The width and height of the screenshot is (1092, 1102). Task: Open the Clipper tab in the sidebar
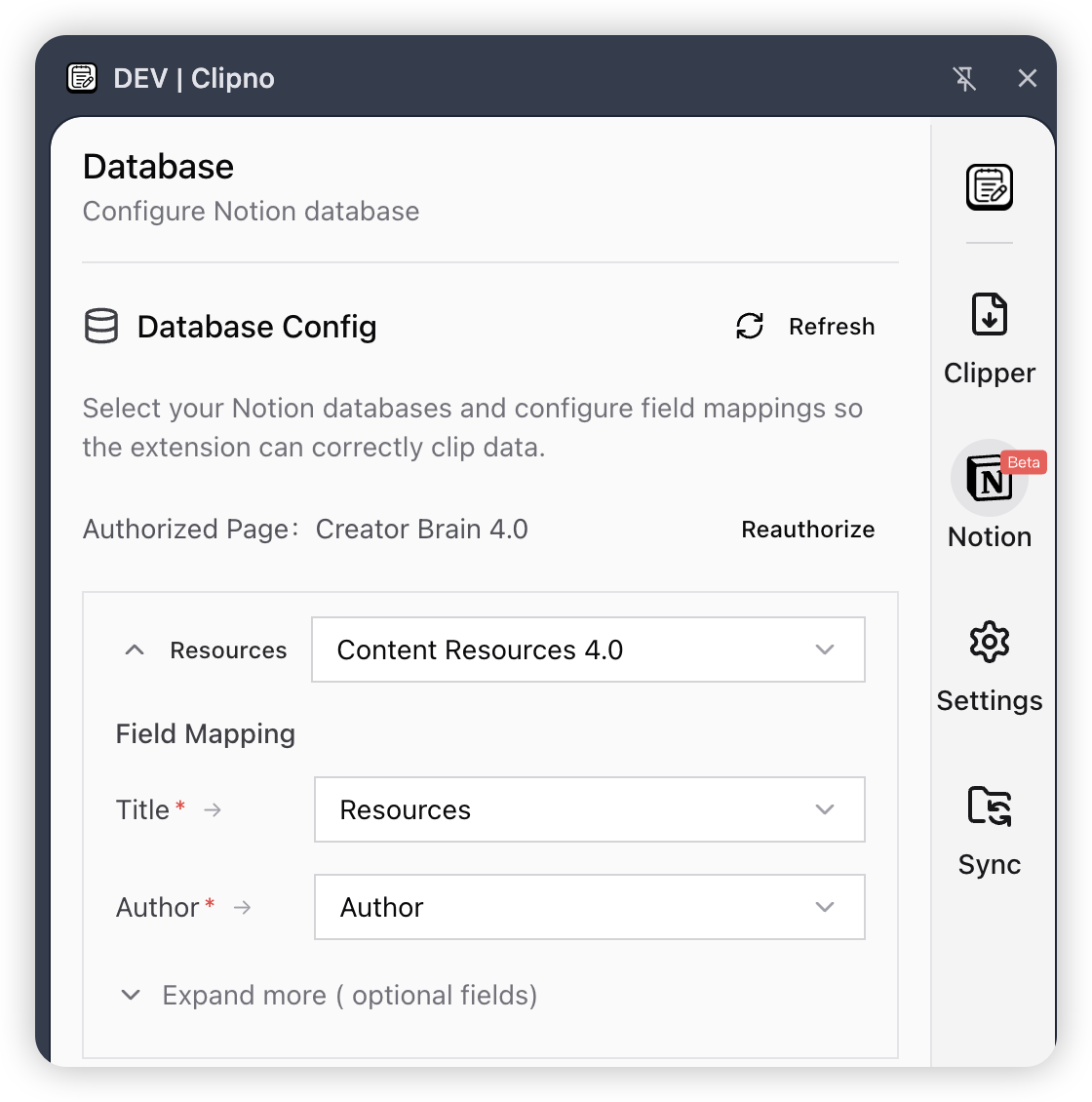click(989, 338)
